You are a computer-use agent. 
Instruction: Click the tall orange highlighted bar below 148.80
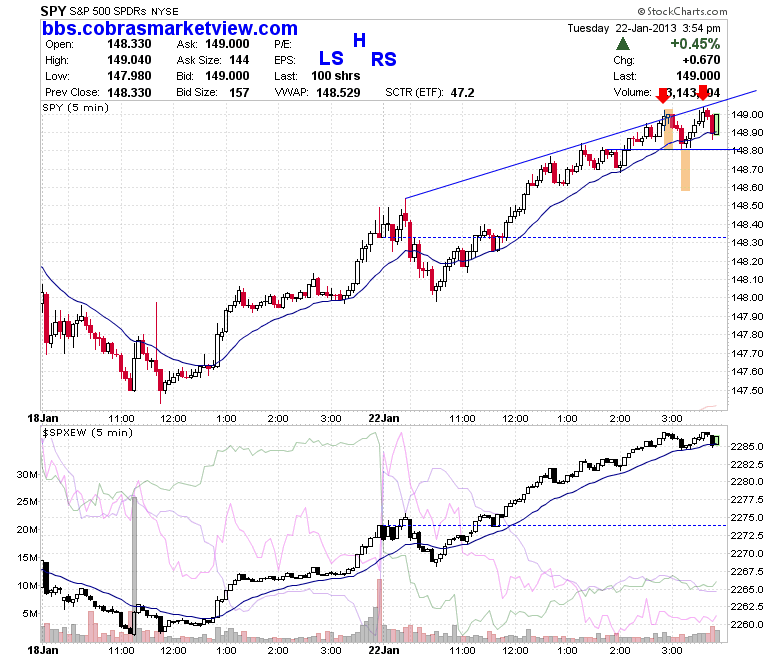[685, 170]
